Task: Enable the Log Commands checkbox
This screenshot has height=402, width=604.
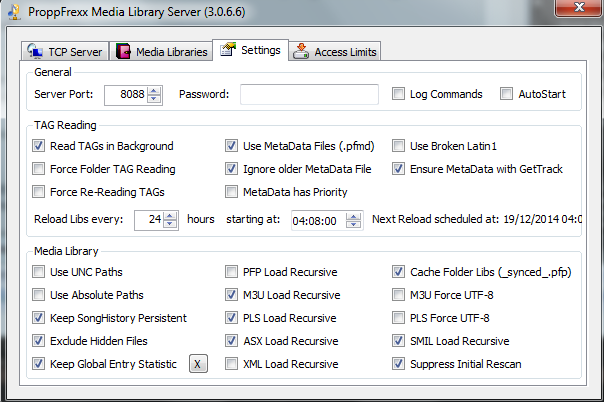Action: tap(400, 95)
